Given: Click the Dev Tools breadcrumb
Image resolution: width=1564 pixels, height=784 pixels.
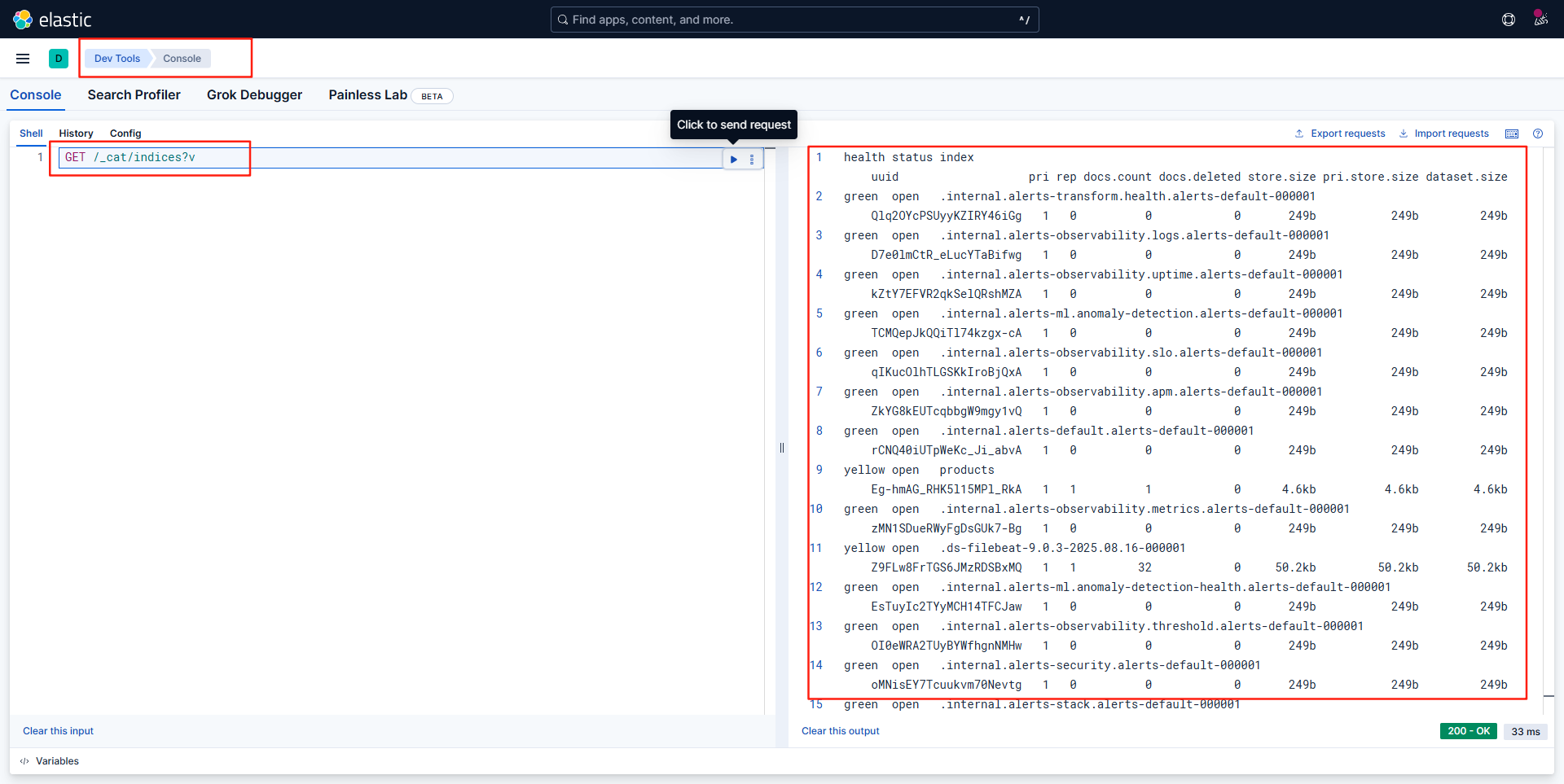Looking at the screenshot, I should point(117,59).
